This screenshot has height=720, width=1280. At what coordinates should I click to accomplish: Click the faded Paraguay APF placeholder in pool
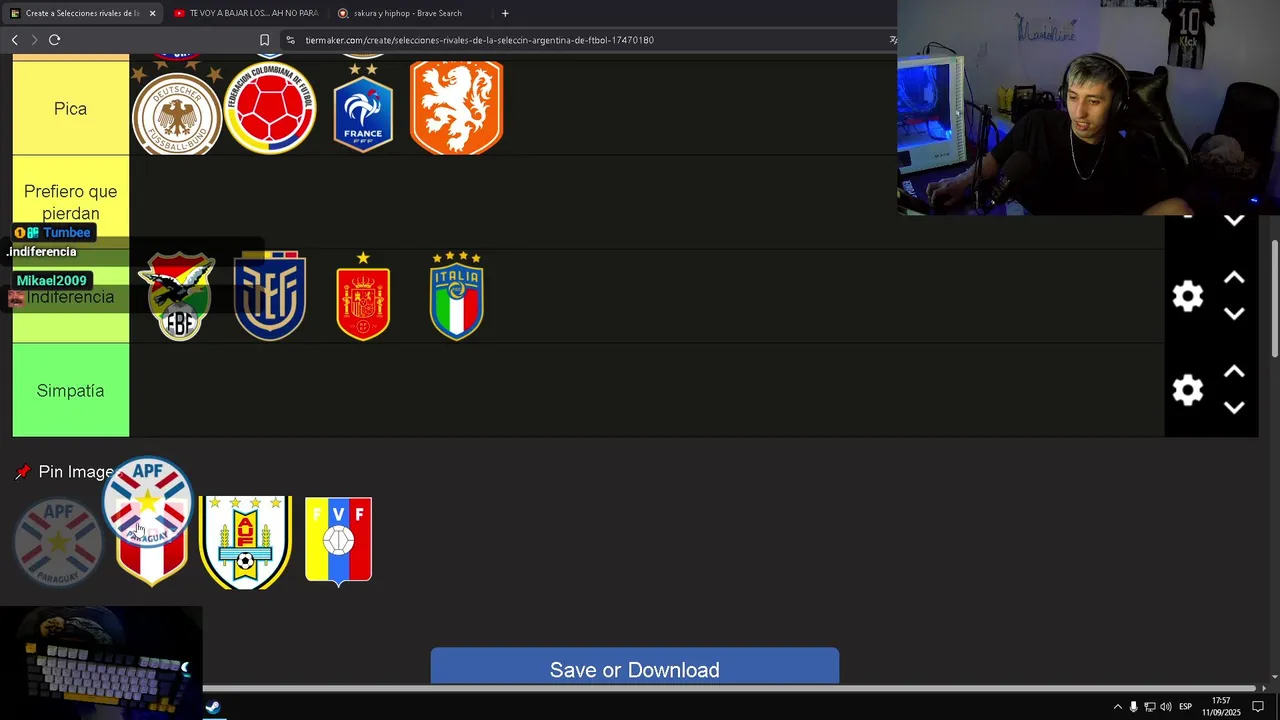point(58,542)
